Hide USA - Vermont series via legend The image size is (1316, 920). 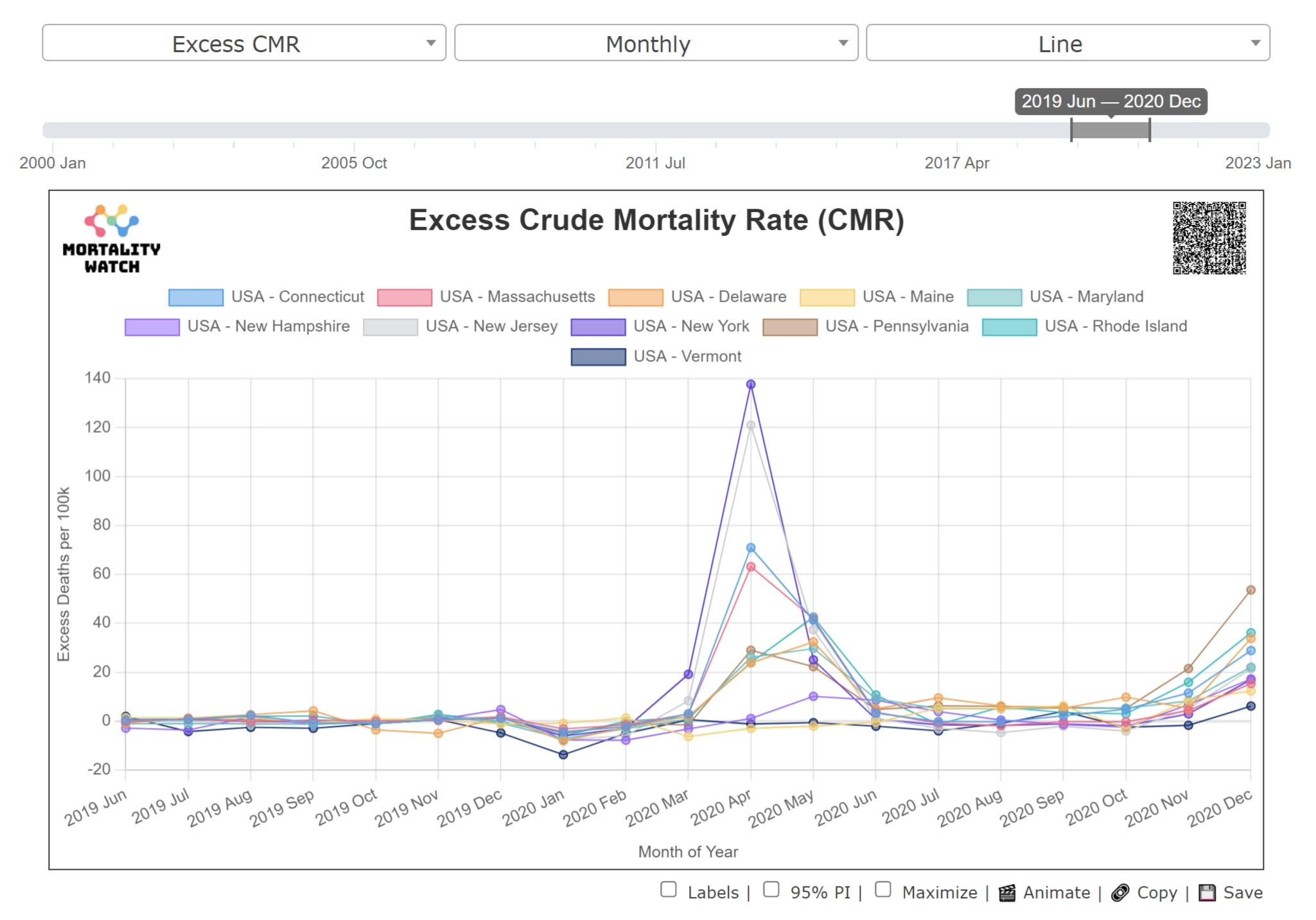[598, 357]
